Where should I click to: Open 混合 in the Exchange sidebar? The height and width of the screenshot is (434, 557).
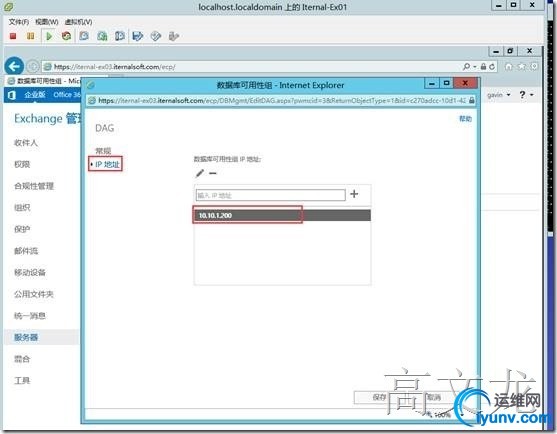22,359
